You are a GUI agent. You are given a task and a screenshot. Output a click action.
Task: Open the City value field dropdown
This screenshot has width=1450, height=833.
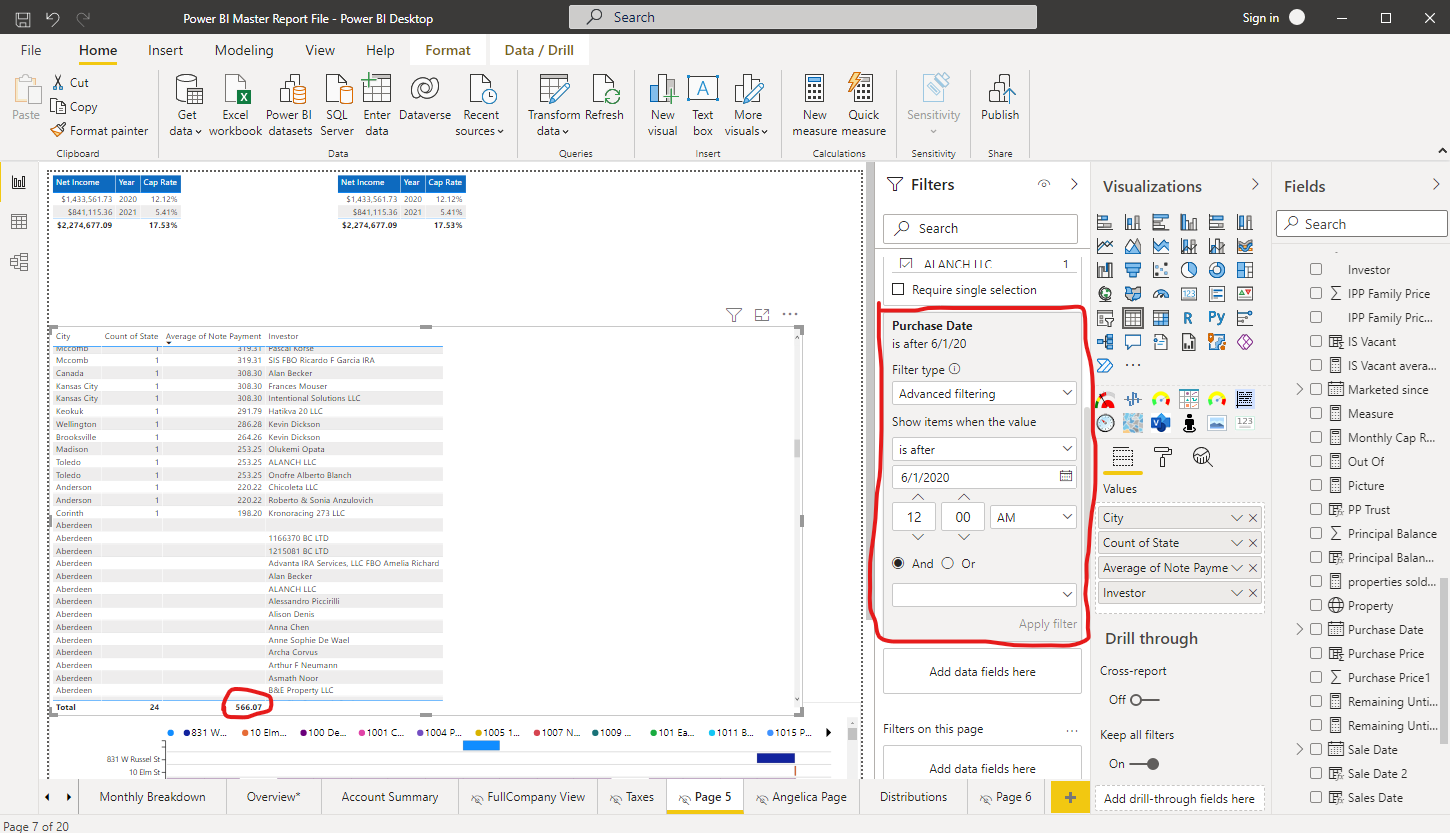click(x=1237, y=518)
